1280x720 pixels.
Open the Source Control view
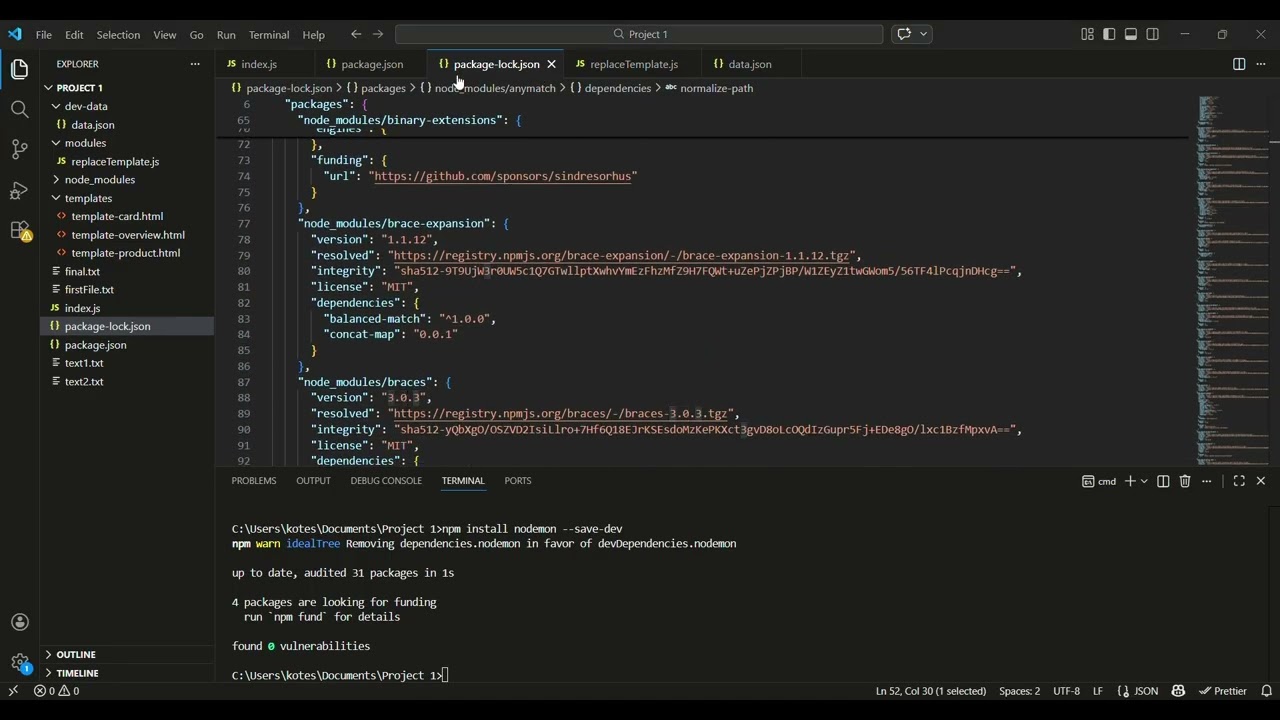[x=19, y=149]
